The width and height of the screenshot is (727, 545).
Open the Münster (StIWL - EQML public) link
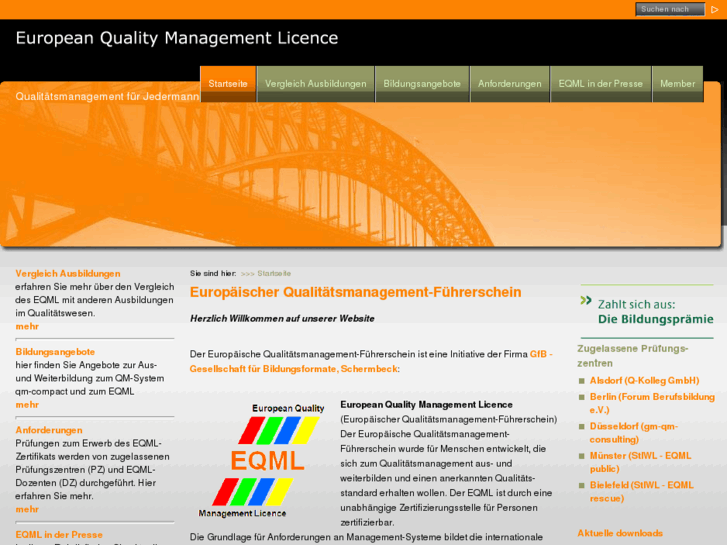(x=640, y=462)
